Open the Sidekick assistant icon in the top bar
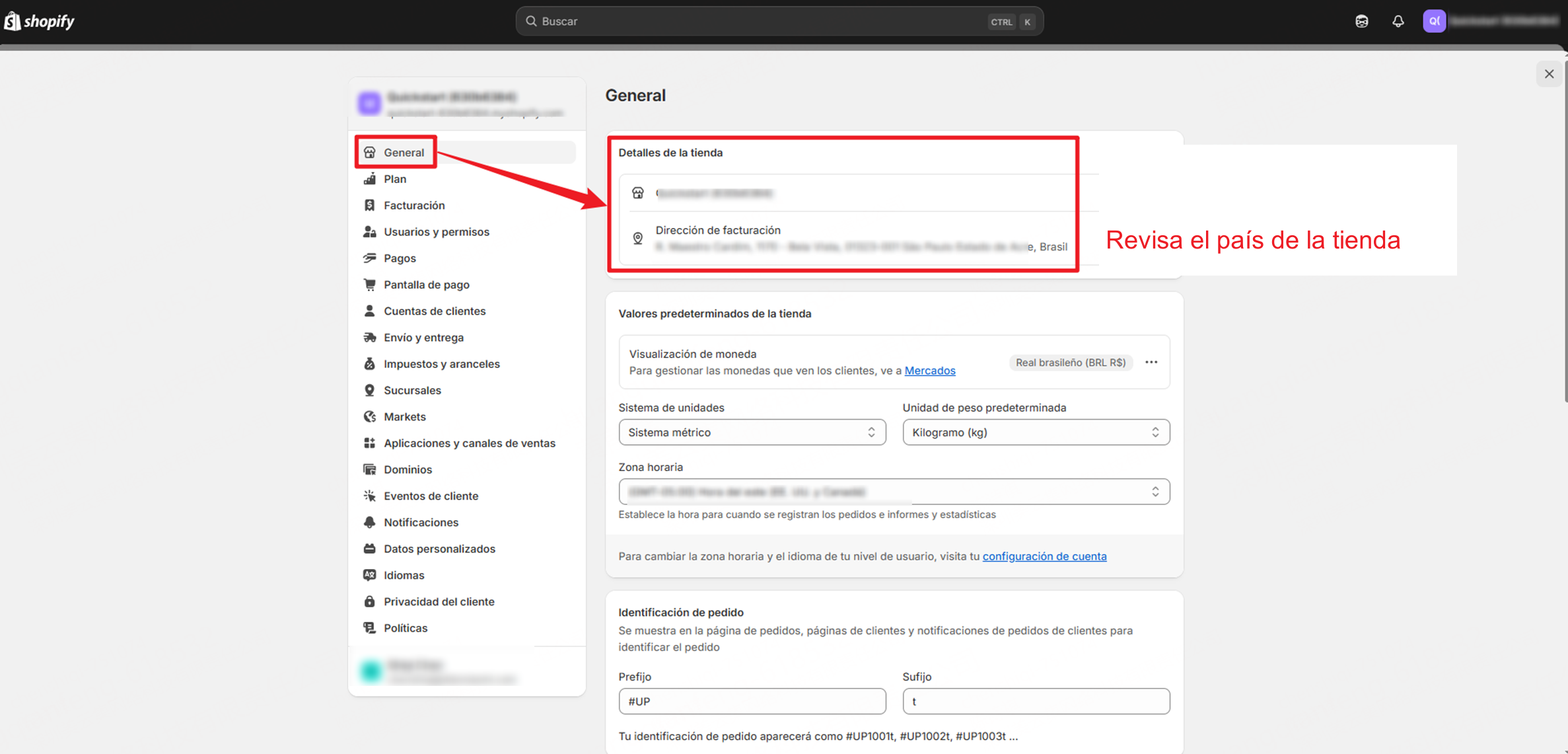1568x754 pixels. coord(1361,21)
